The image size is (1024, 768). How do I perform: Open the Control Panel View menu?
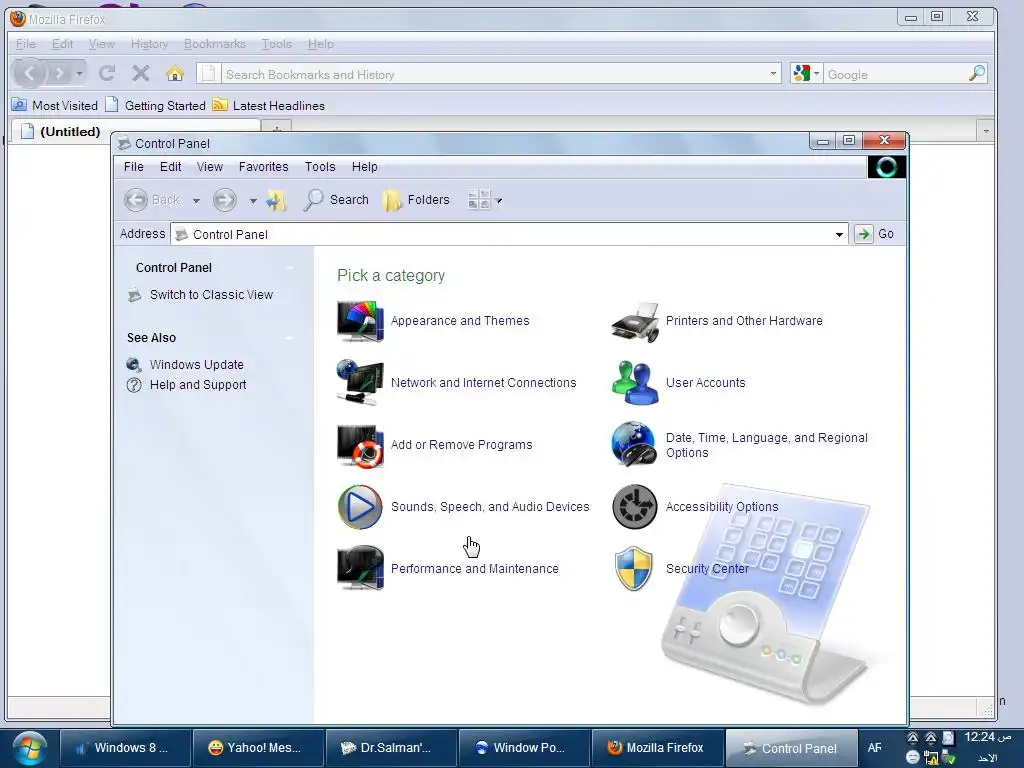(210, 167)
